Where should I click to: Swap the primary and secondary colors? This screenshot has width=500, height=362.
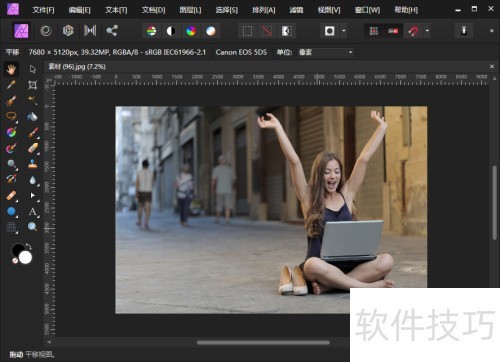pos(29,247)
